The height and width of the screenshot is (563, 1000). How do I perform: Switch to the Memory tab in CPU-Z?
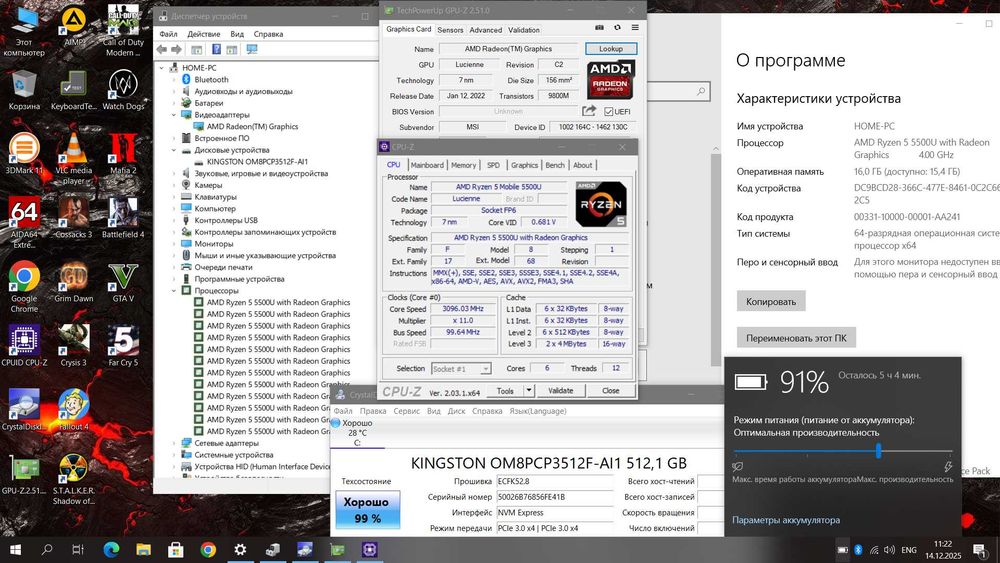point(464,165)
